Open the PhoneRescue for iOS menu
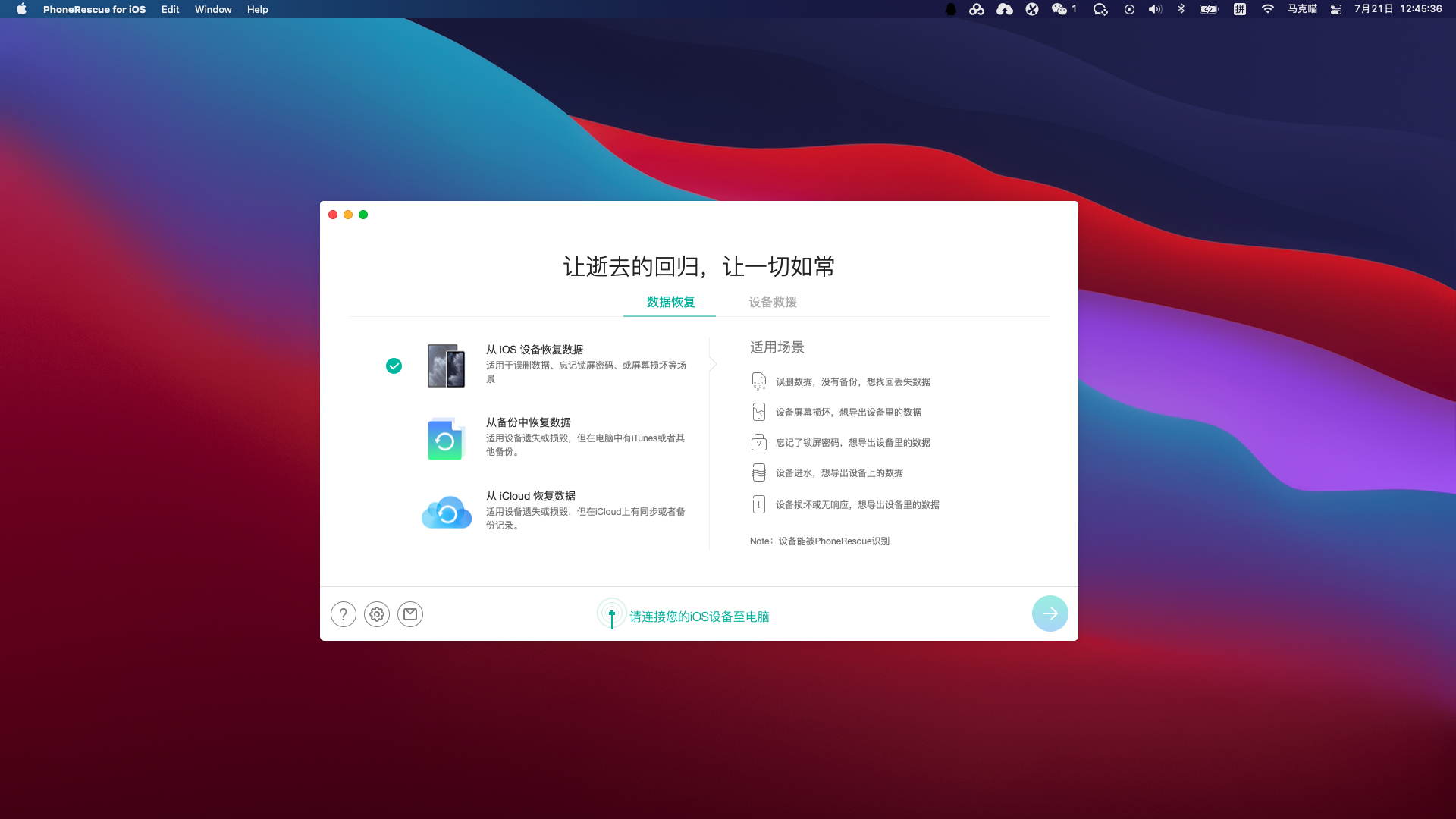The image size is (1456, 819). pos(94,9)
